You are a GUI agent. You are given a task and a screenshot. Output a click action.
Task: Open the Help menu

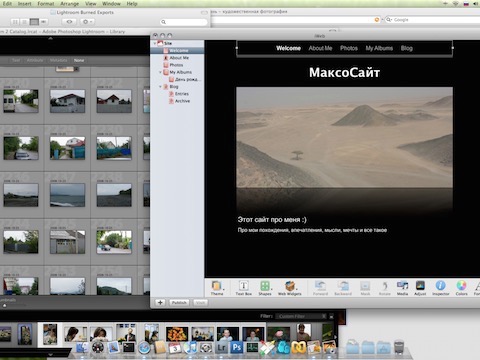tap(132, 4)
